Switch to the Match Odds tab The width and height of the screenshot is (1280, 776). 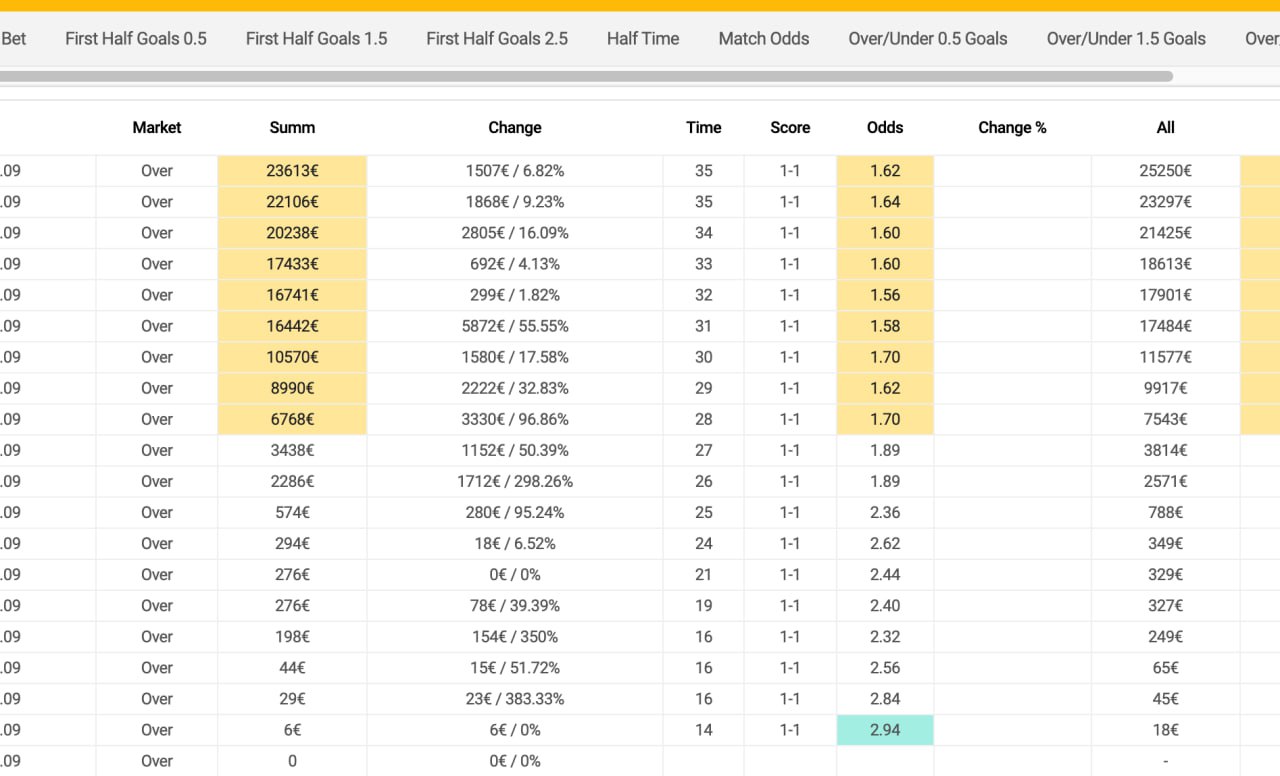tap(764, 39)
